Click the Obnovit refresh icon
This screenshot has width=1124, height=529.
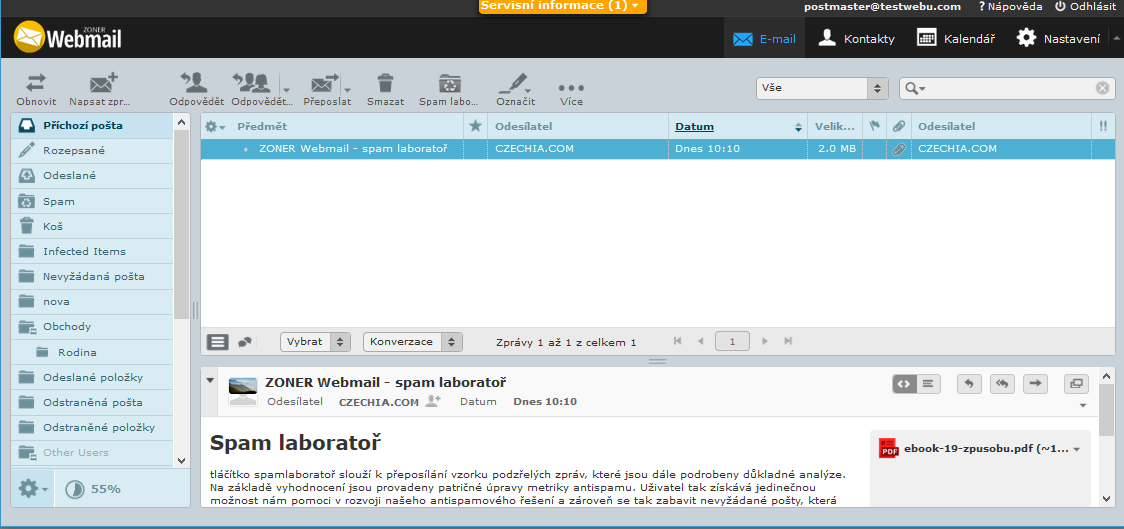pyautogui.click(x=36, y=84)
